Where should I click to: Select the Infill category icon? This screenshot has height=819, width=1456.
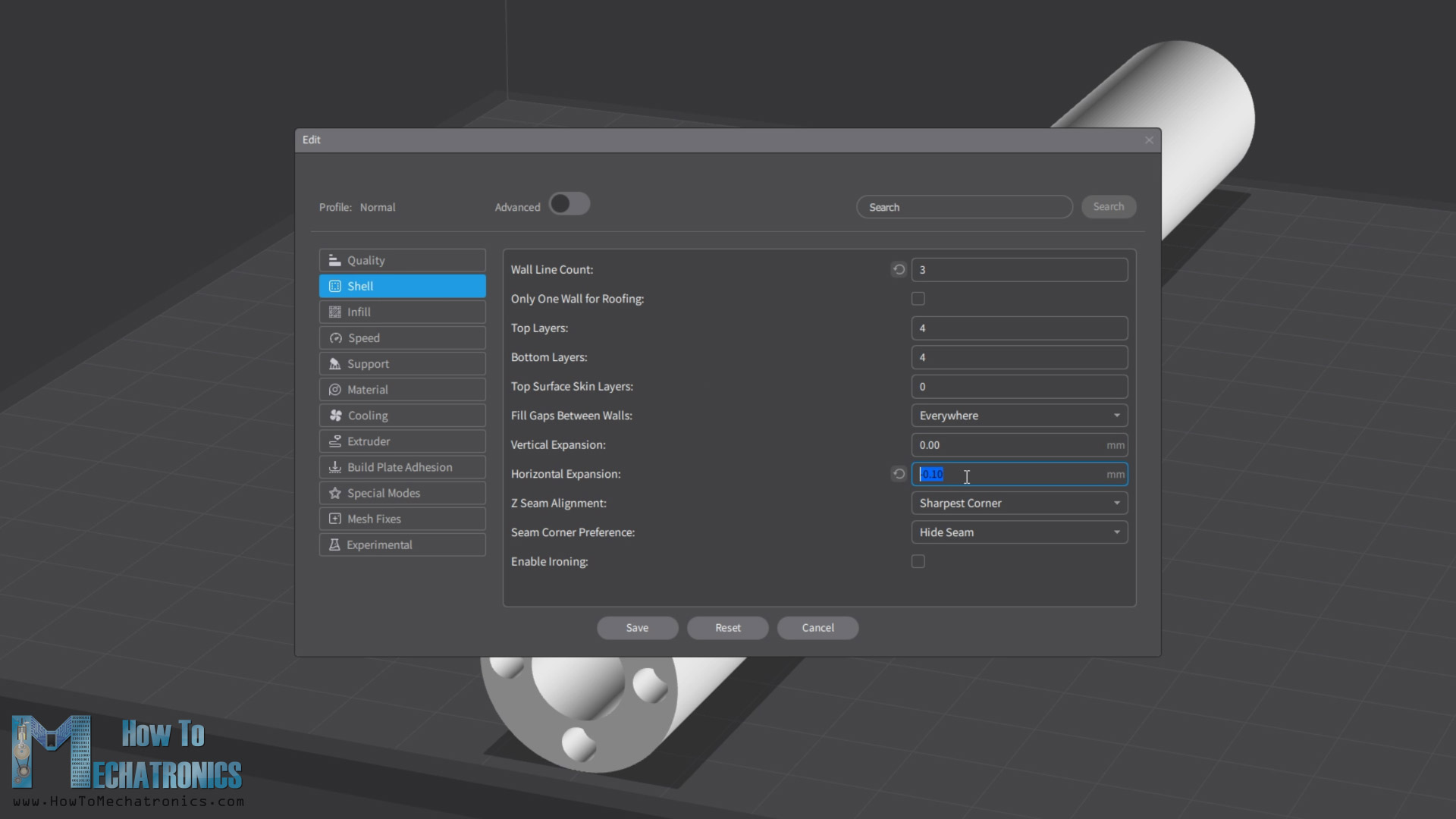334,312
